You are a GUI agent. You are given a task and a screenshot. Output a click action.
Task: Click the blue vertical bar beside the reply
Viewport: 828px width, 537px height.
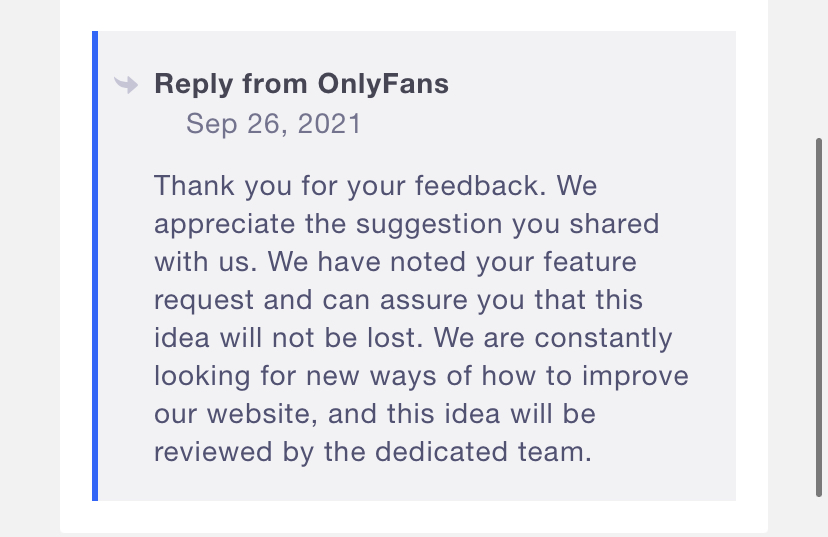(95, 265)
